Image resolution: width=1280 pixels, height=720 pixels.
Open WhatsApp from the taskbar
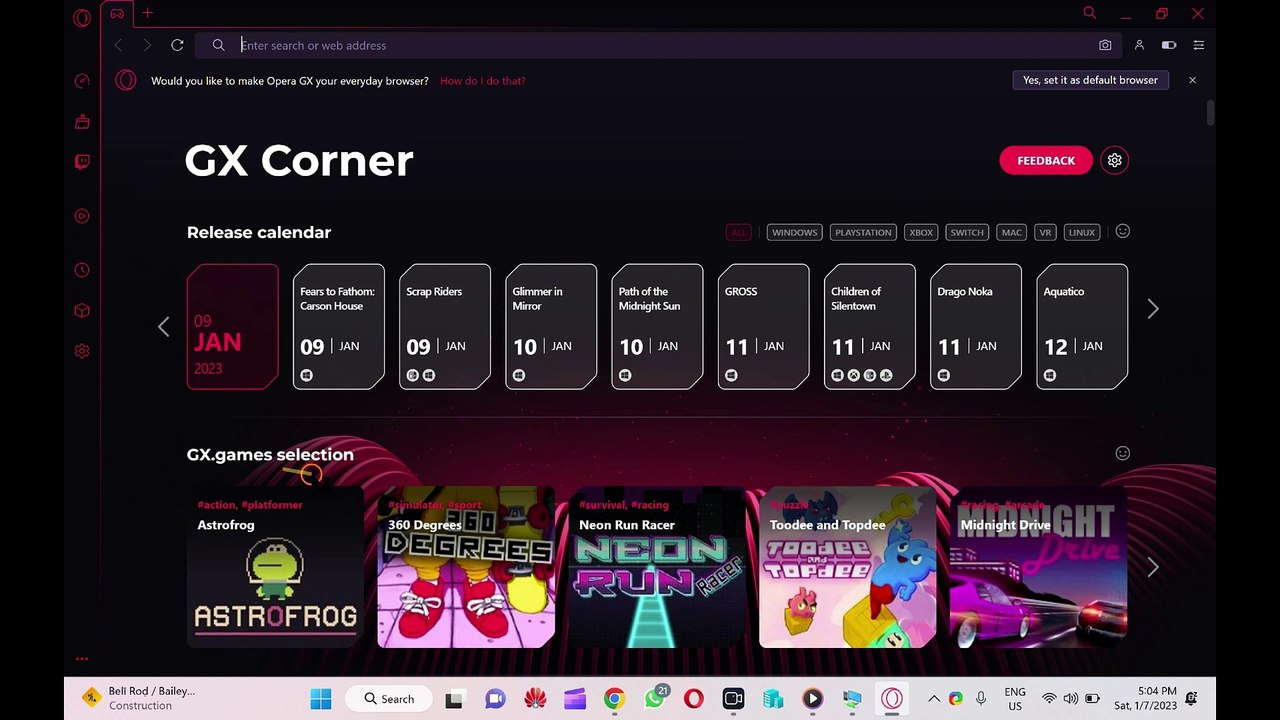[x=653, y=698]
